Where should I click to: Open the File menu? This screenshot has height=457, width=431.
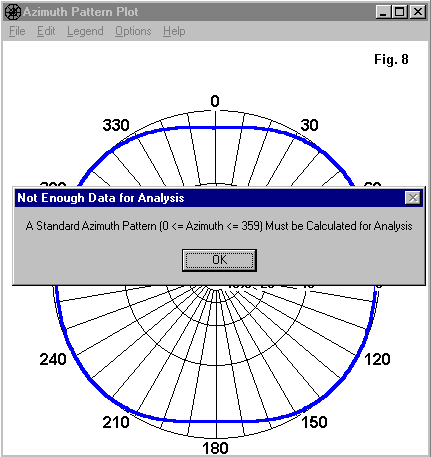pos(17,31)
